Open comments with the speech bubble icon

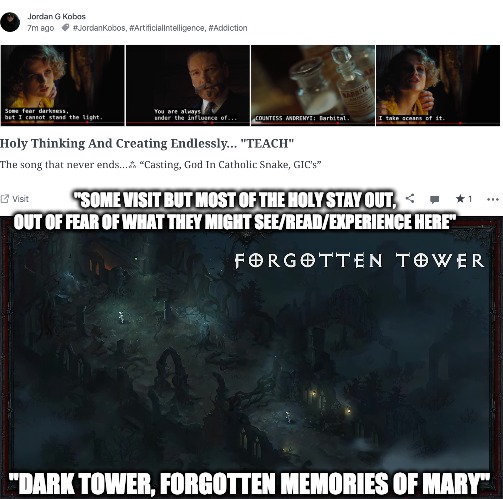click(x=434, y=199)
